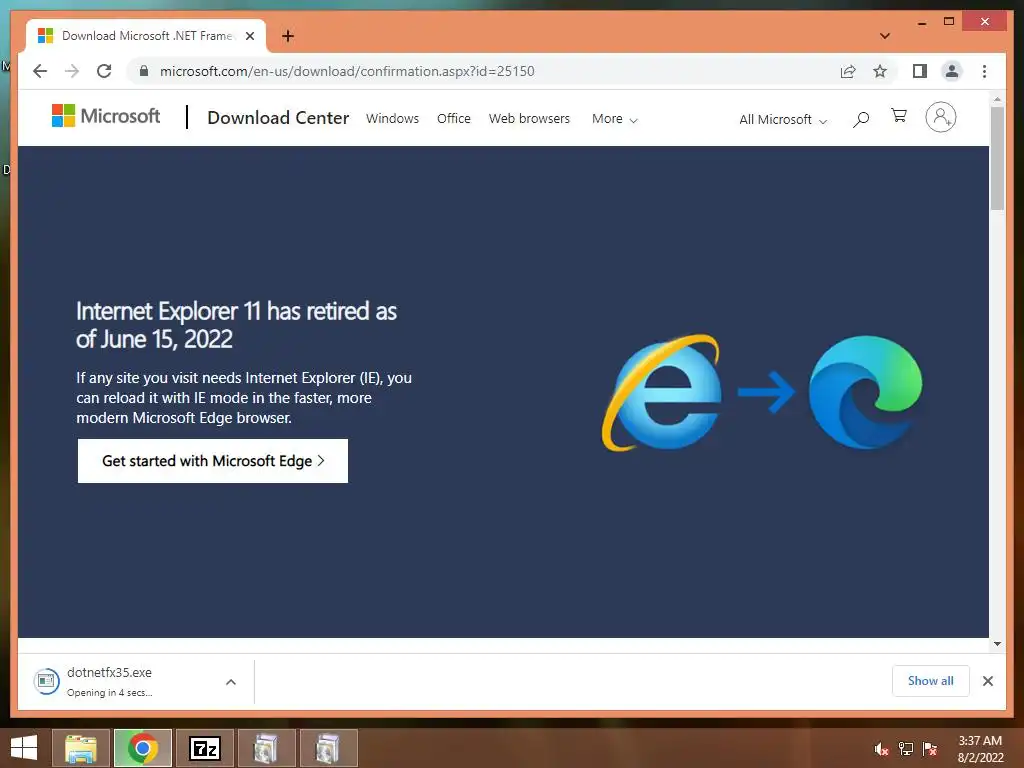Reload the current page

point(104,71)
